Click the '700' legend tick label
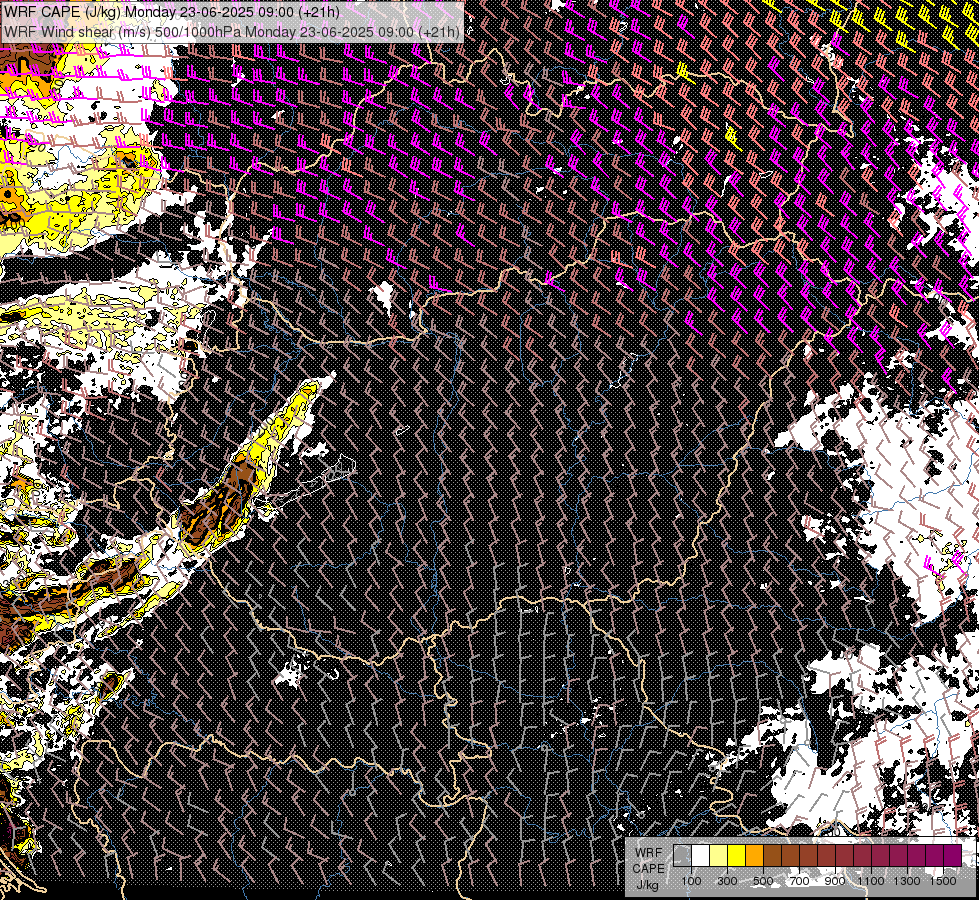 [799, 881]
